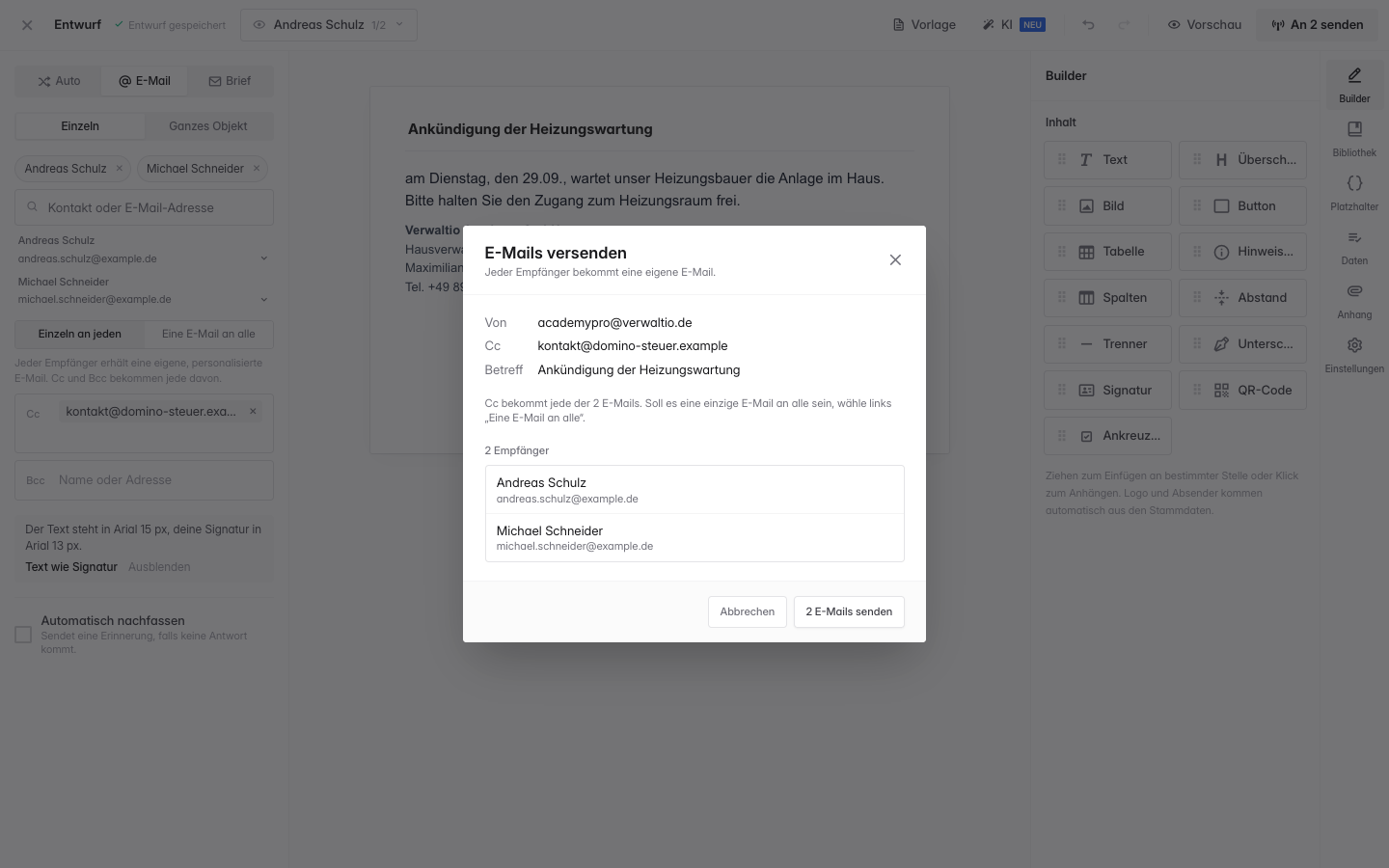The height and width of the screenshot is (868, 1389).
Task: Switch to the Brief tab
Action: (230, 81)
